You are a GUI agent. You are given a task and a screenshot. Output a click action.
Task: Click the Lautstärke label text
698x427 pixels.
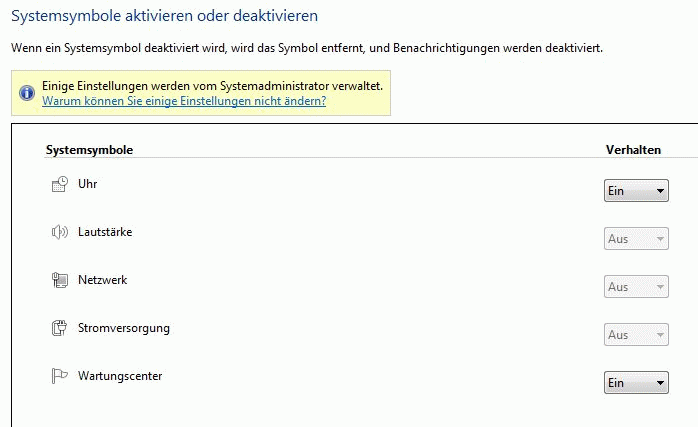[105, 232]
